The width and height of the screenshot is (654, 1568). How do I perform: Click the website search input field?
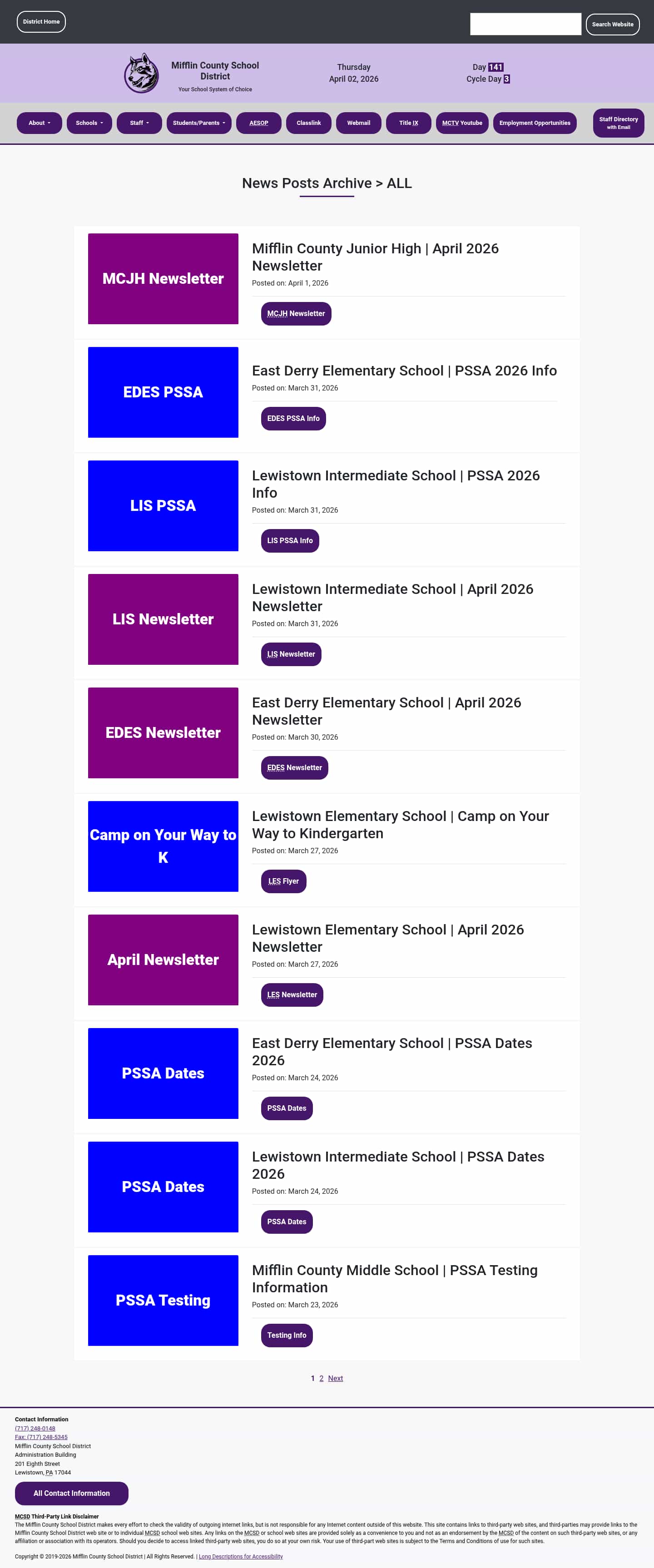525,25
